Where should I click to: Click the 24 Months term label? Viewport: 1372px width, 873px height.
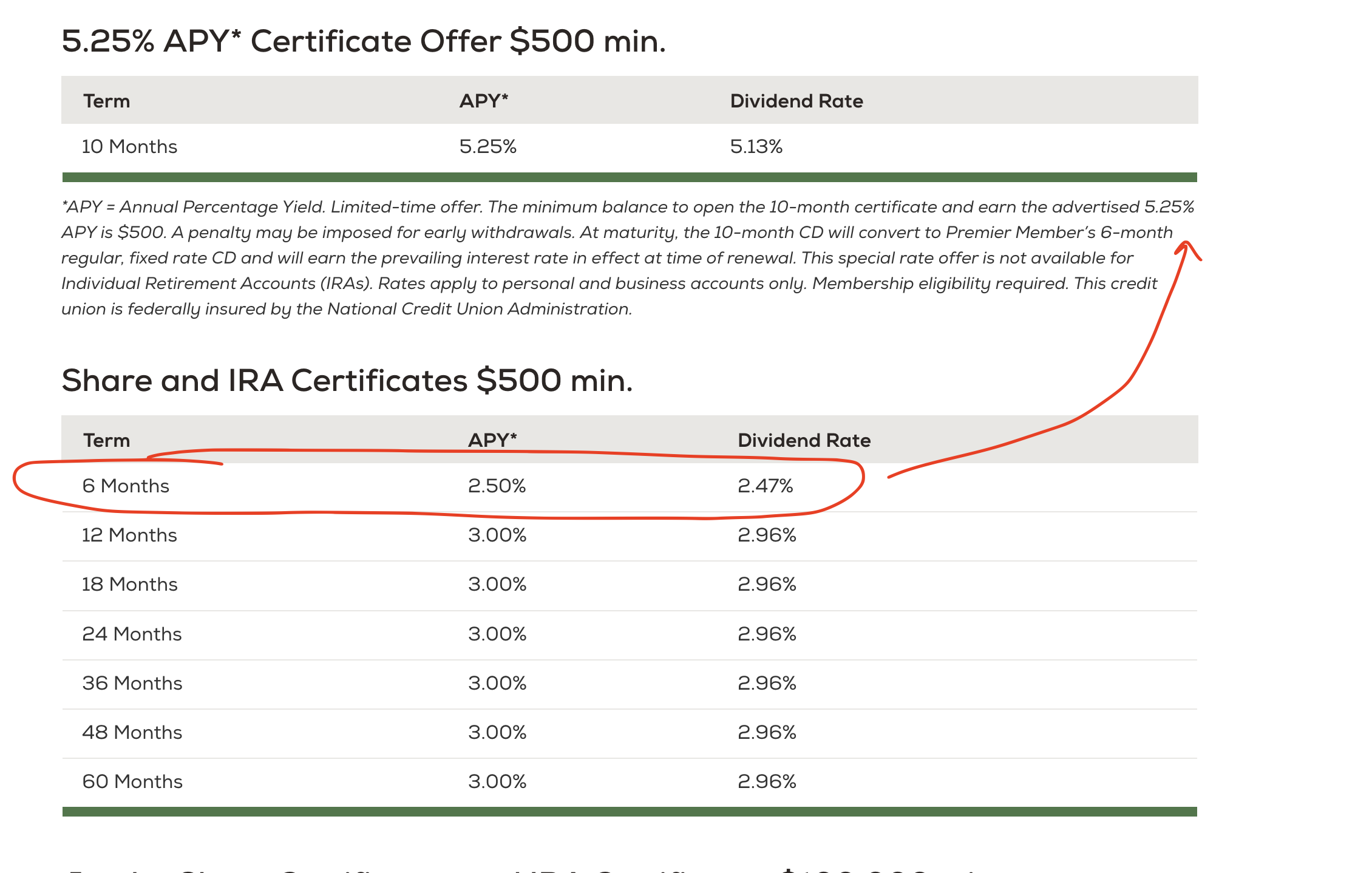point(132,634)
